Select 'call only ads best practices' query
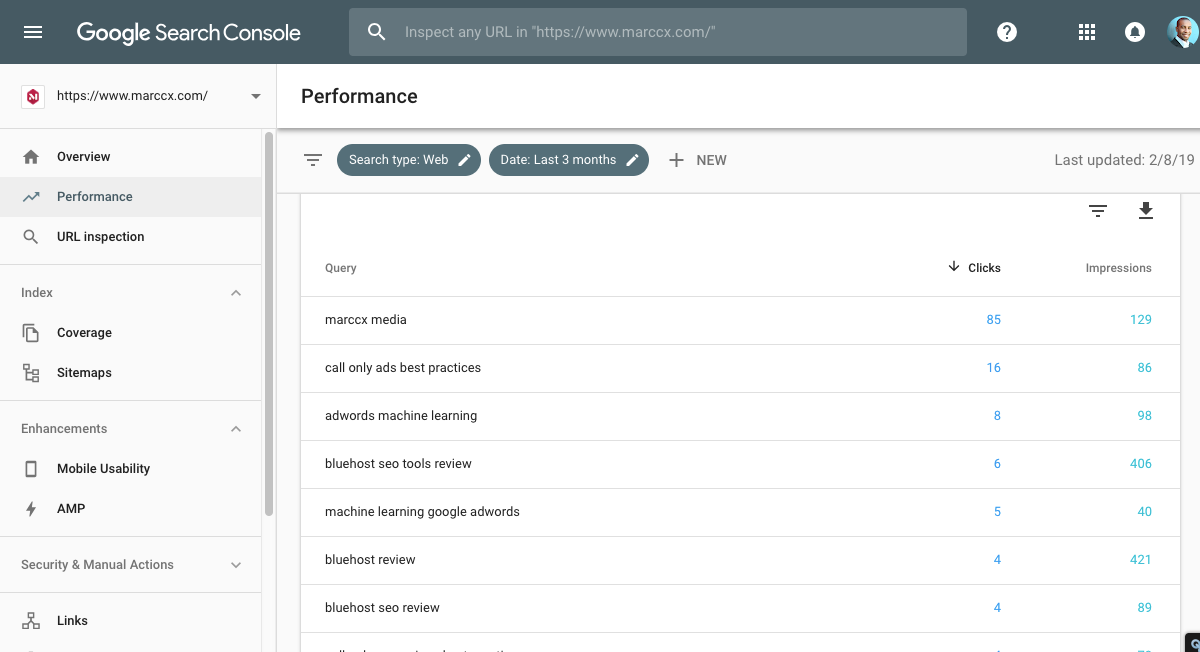This screenshot has height=652, width=1200. [738, 368]
